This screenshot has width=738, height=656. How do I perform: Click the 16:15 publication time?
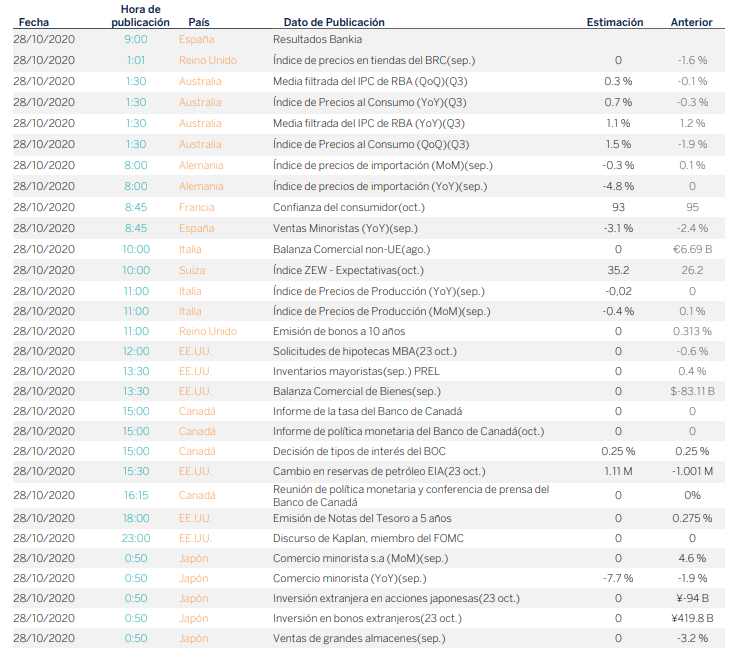click(x=136, y=495)
